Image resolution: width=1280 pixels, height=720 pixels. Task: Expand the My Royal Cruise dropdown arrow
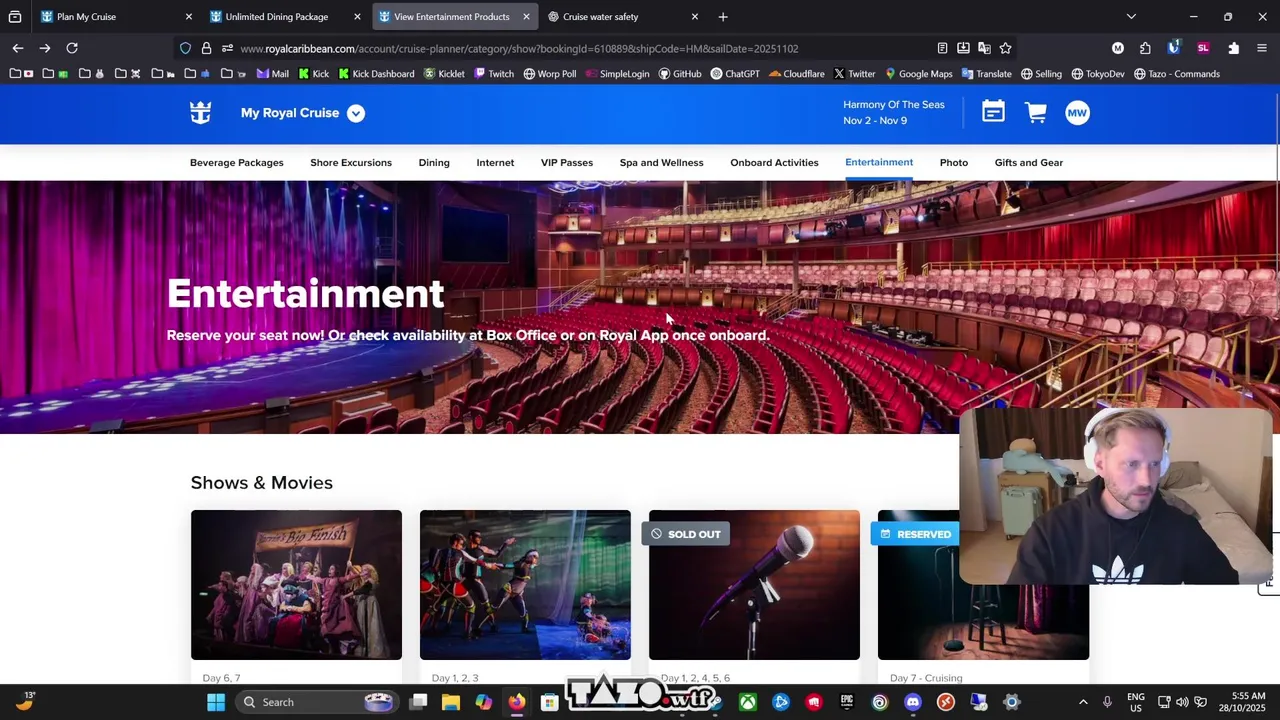(x=356, y=113)
